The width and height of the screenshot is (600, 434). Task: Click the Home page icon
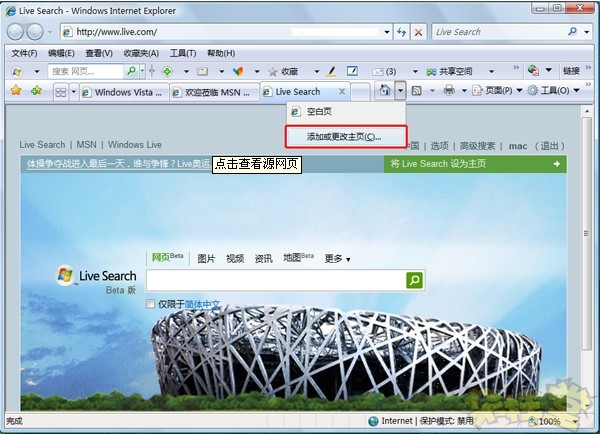point(385,91)
